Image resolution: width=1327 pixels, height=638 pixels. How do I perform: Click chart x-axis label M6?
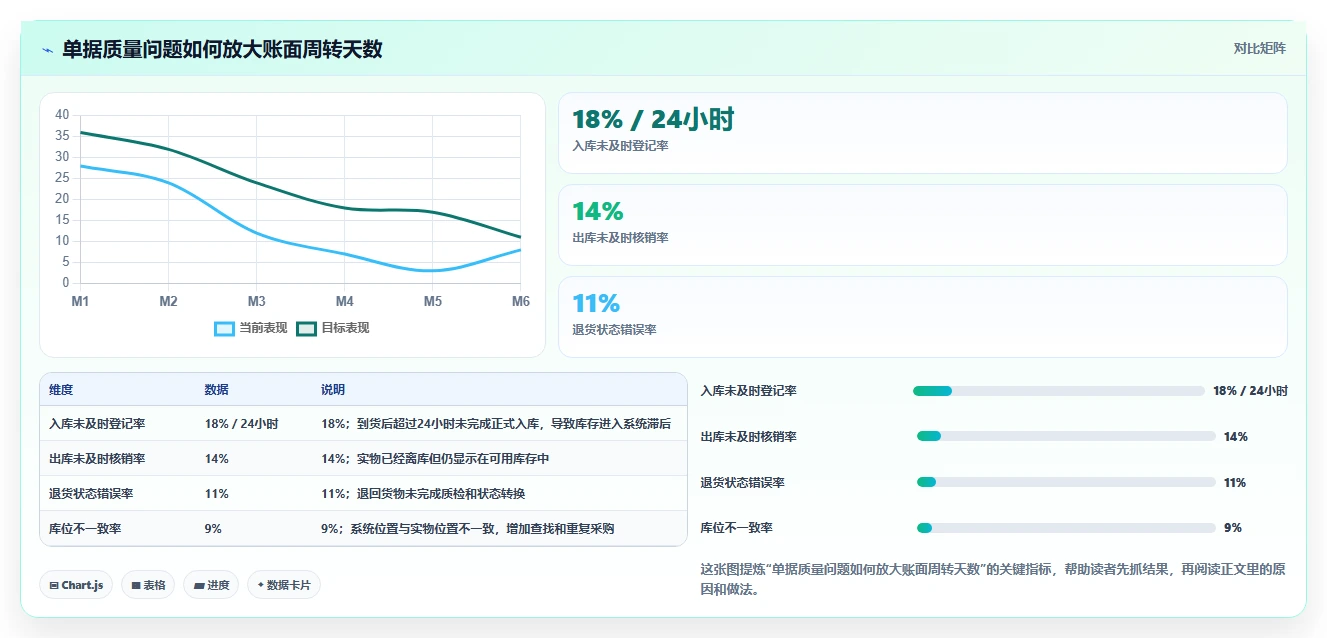[x=521, y=301]
